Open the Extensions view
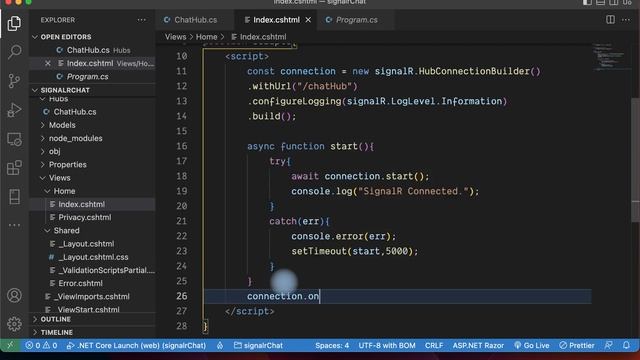 point(14,168)
